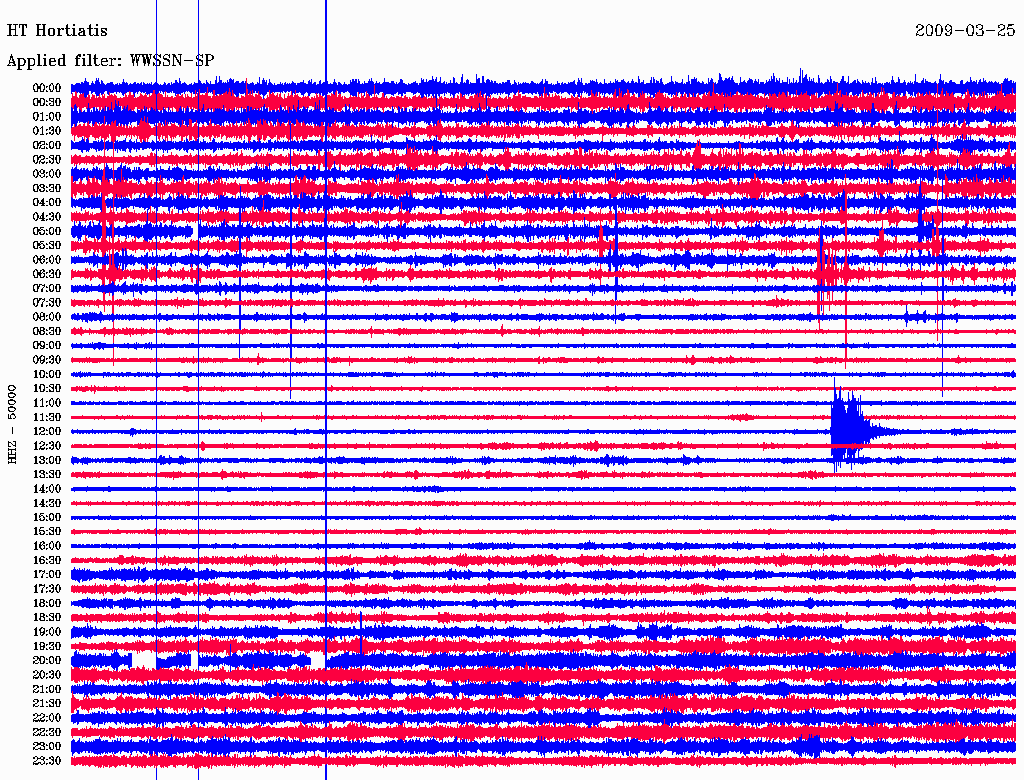Select the 18:00 time label
This screenshot has width=1024, height=780.
tap(47, 604)
